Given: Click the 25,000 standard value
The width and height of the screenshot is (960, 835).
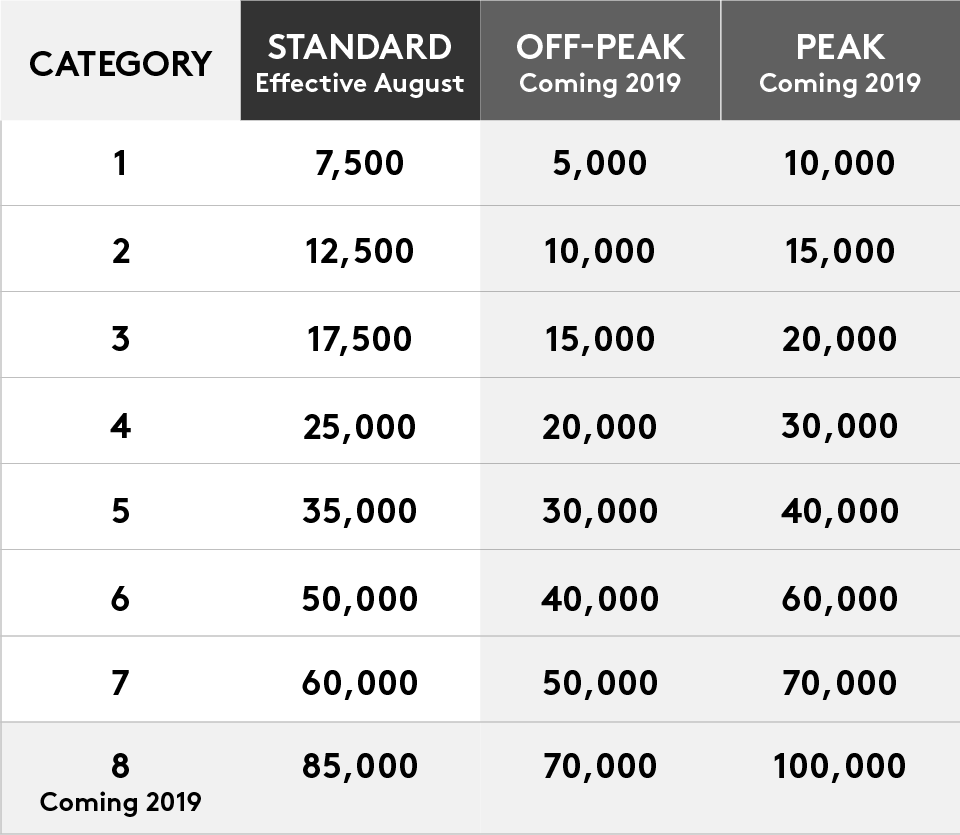Looking at the screenshot, I should point(359,426).
